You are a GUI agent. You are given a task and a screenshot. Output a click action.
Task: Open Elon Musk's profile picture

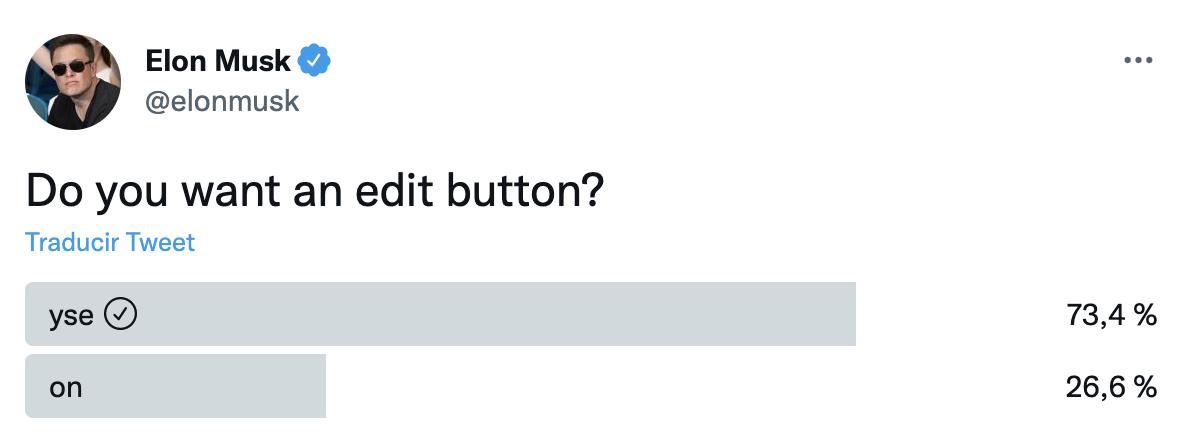pos(73,87)
